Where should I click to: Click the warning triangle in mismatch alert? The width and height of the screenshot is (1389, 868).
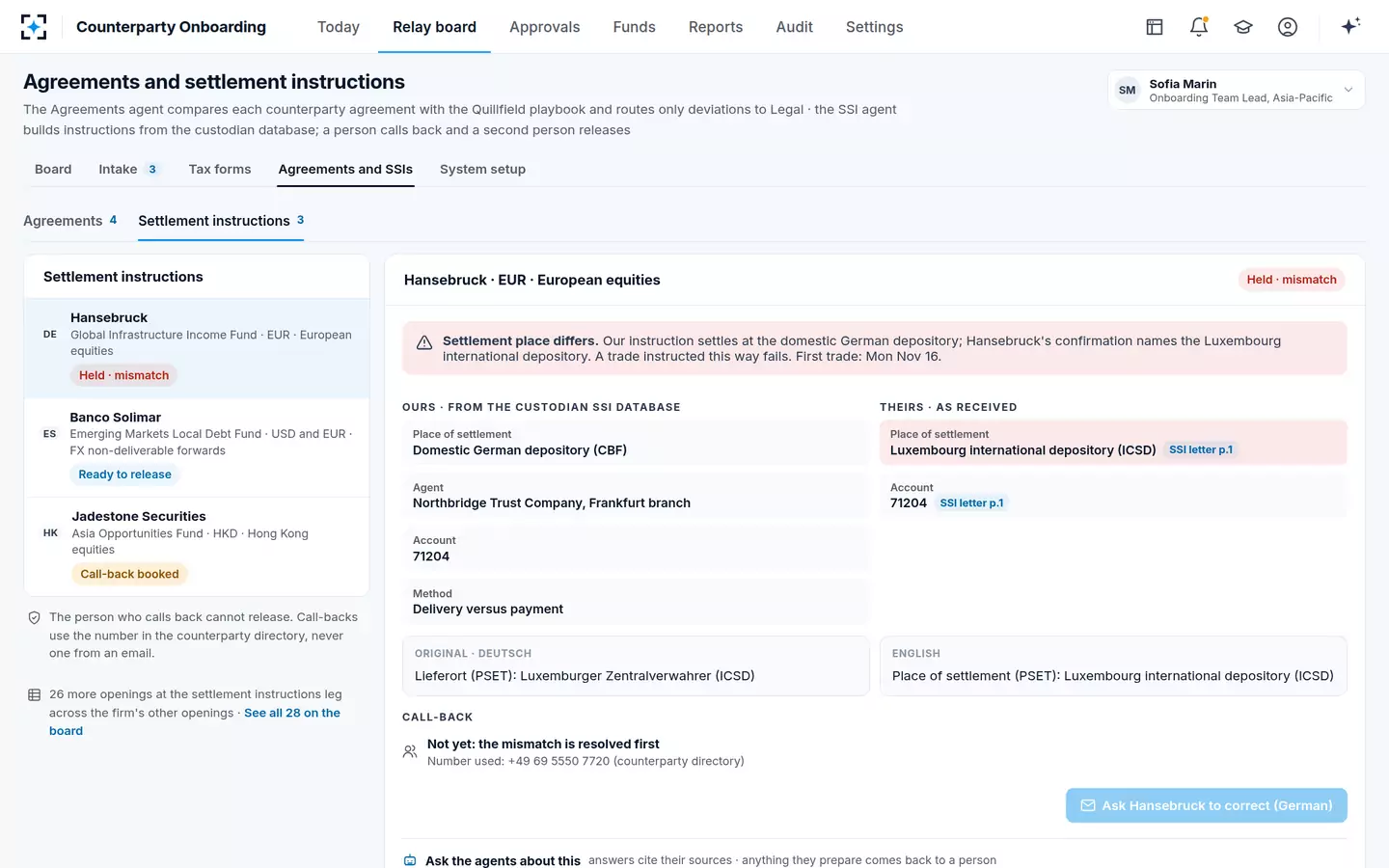point(423,342)
